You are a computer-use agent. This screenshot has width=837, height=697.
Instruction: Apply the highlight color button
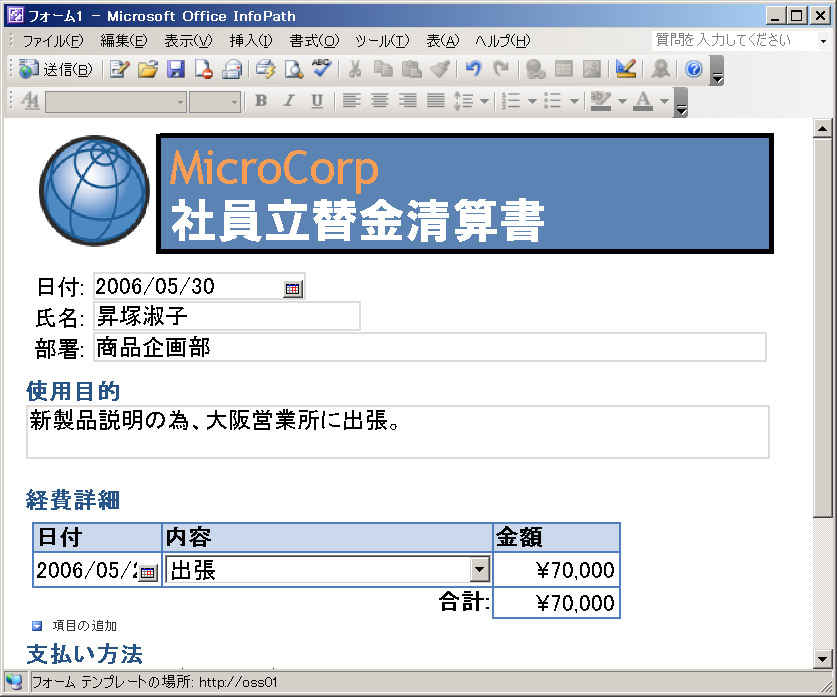point(601,100)
